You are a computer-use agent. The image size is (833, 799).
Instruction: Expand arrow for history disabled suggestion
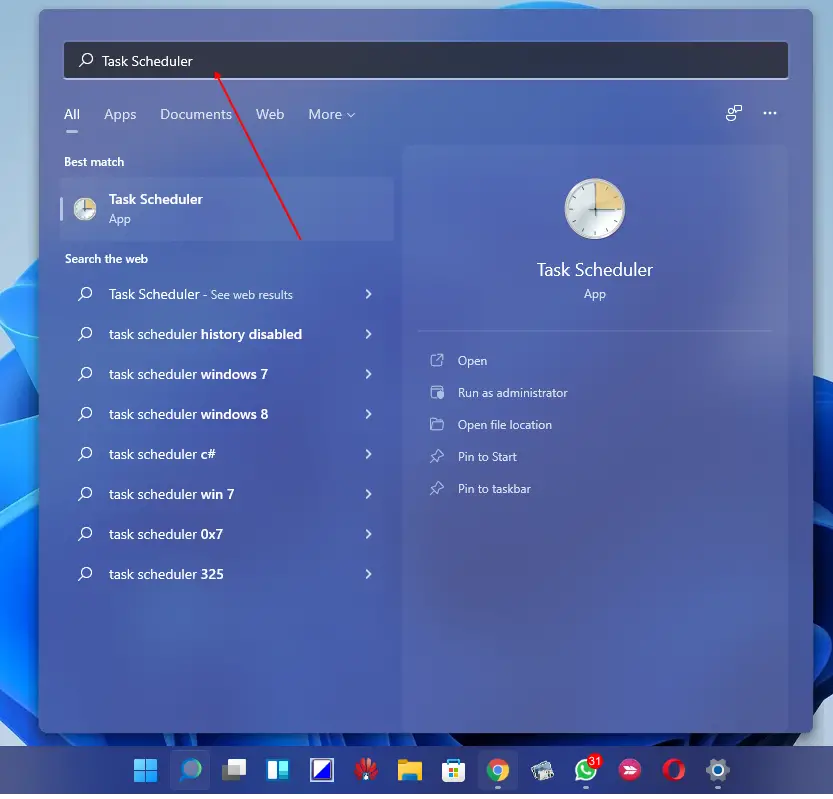pyautogui.click(x=369, y=334)
